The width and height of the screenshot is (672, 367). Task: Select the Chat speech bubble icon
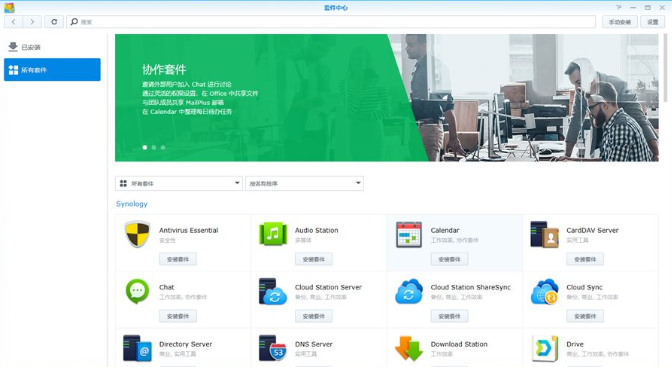pyautogui.click(x=137, y=291)
